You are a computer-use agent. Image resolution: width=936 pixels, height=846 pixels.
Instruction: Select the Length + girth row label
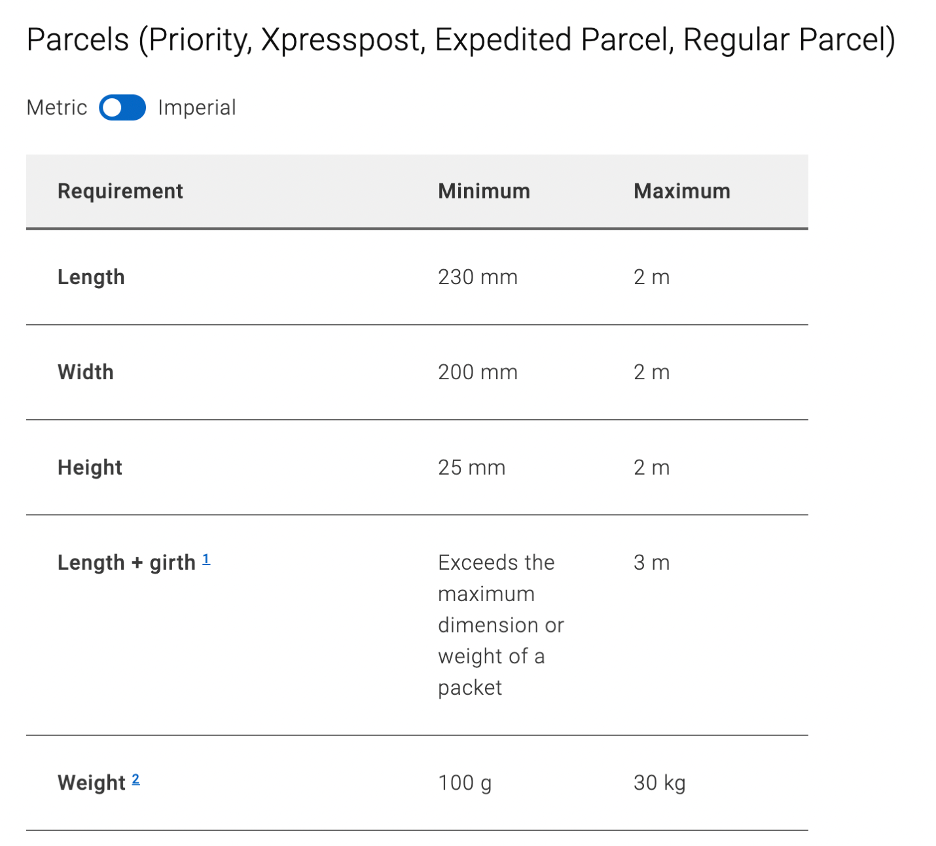click(126, 563)
